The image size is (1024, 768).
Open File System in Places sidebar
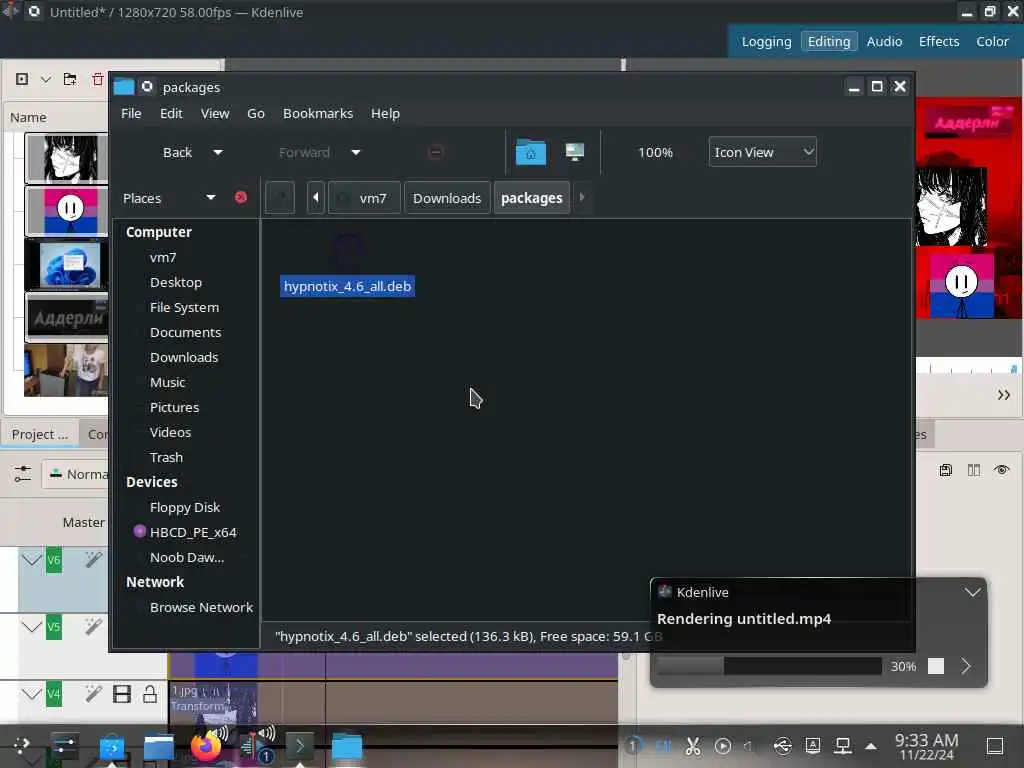pos(184,307)
